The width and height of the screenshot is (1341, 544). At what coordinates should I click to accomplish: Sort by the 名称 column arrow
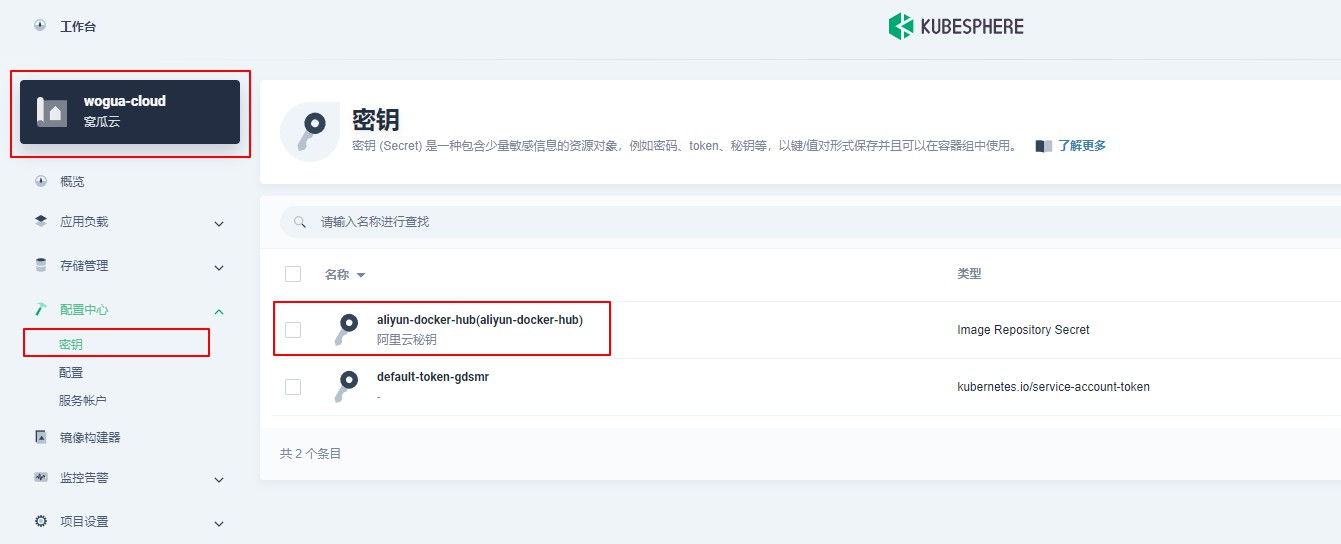pyautogui.click(x=361, y=275)
